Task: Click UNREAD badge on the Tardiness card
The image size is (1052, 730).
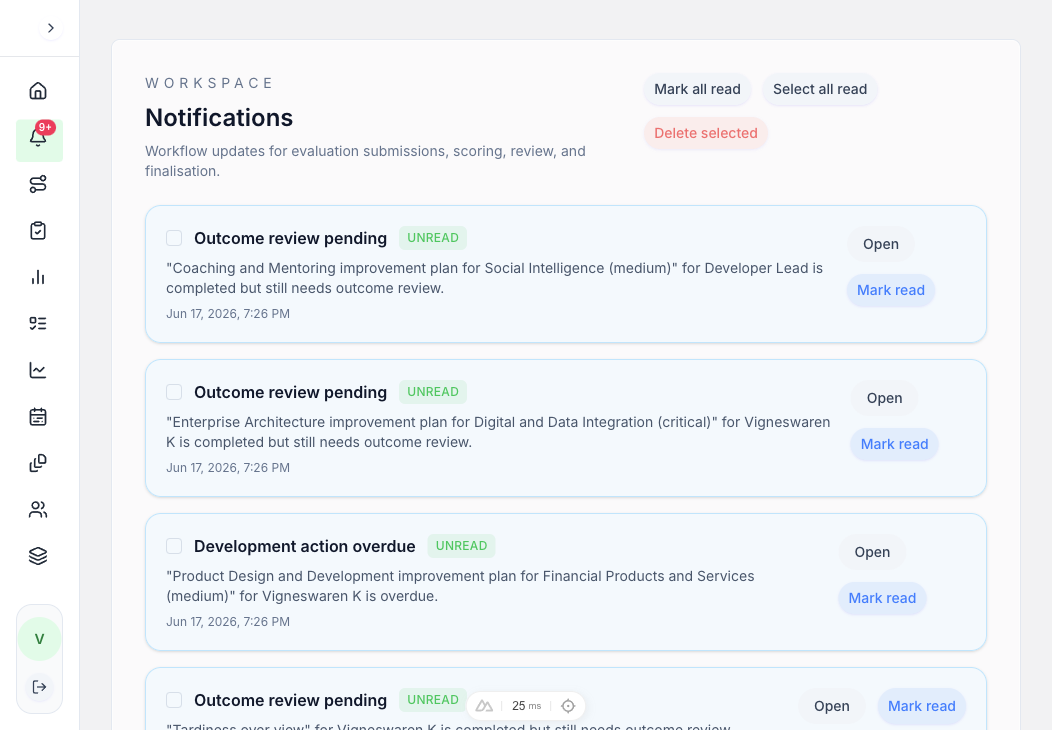Action: click(x=433, y=700)
